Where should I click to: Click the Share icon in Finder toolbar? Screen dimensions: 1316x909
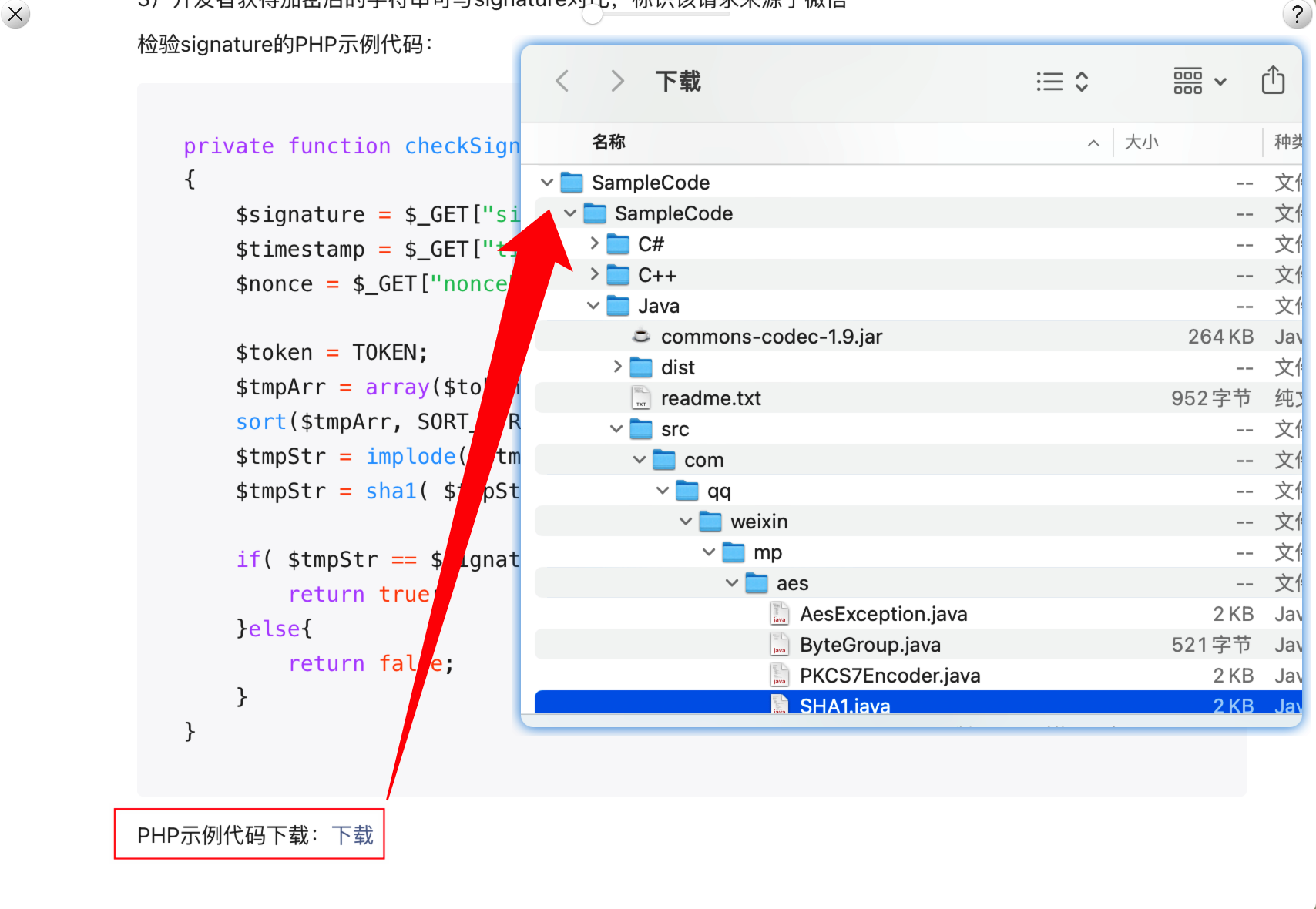tap(1273, 80)
